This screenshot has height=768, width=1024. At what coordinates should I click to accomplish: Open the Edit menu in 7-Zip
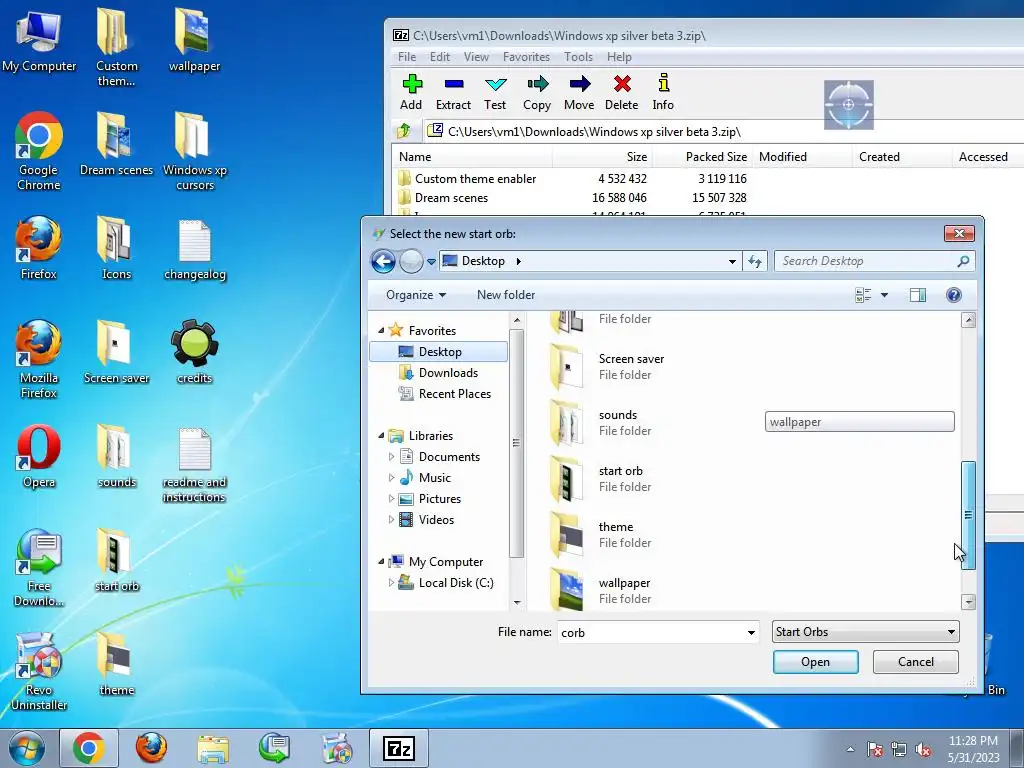coord(440,57)
